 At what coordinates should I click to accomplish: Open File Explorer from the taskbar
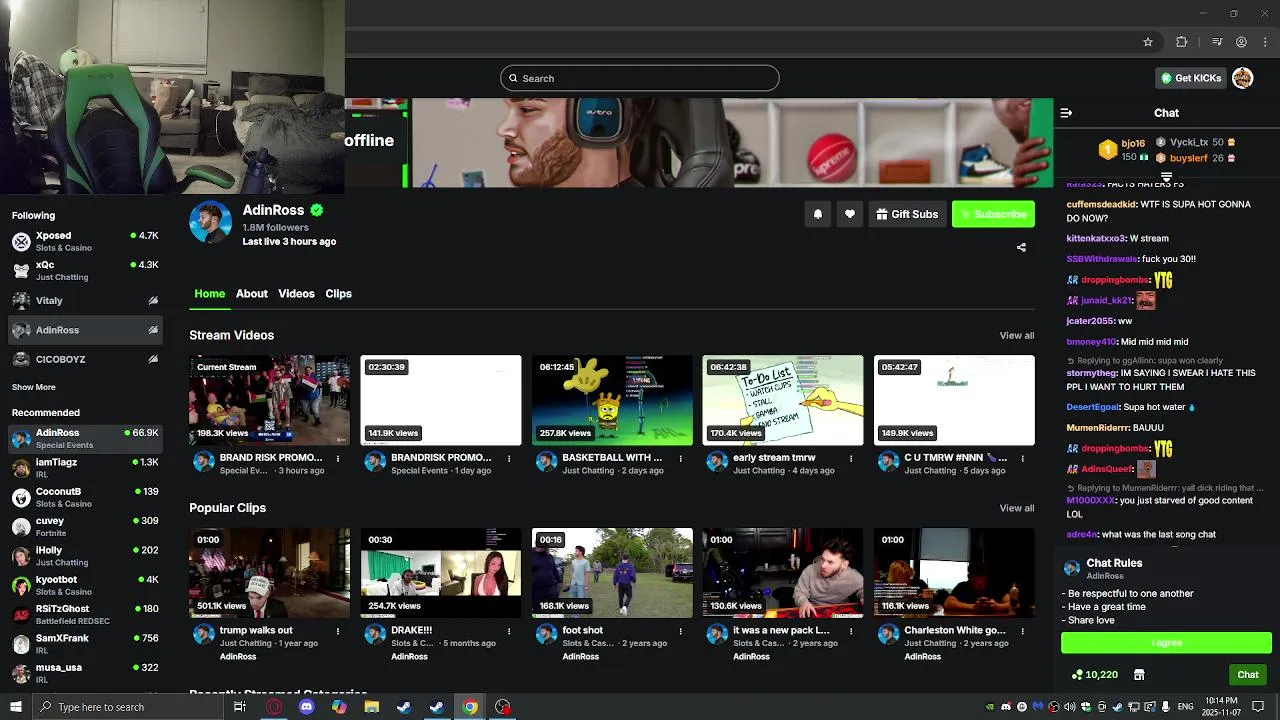tap(372, 707)
